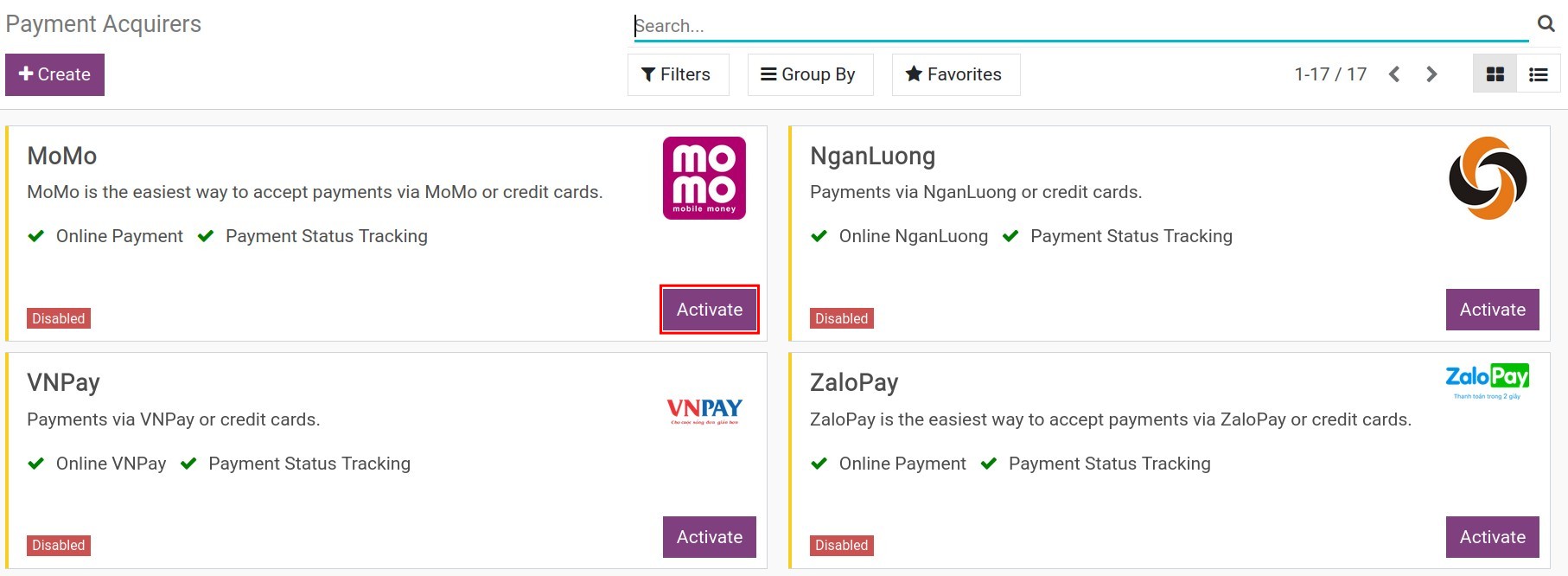Click the NganLuong logo icon
The width and height of the screenshot is (1568, 576).
(x=1487, y=178)
